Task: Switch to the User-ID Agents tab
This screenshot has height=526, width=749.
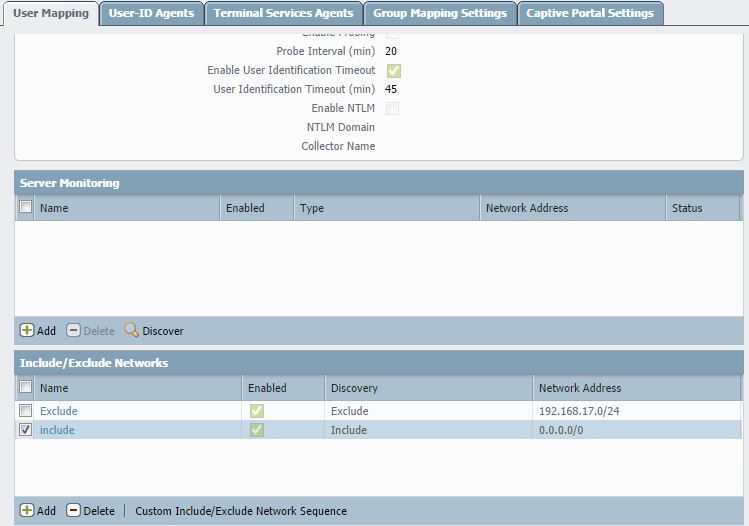Action: (x=151, y=13)
